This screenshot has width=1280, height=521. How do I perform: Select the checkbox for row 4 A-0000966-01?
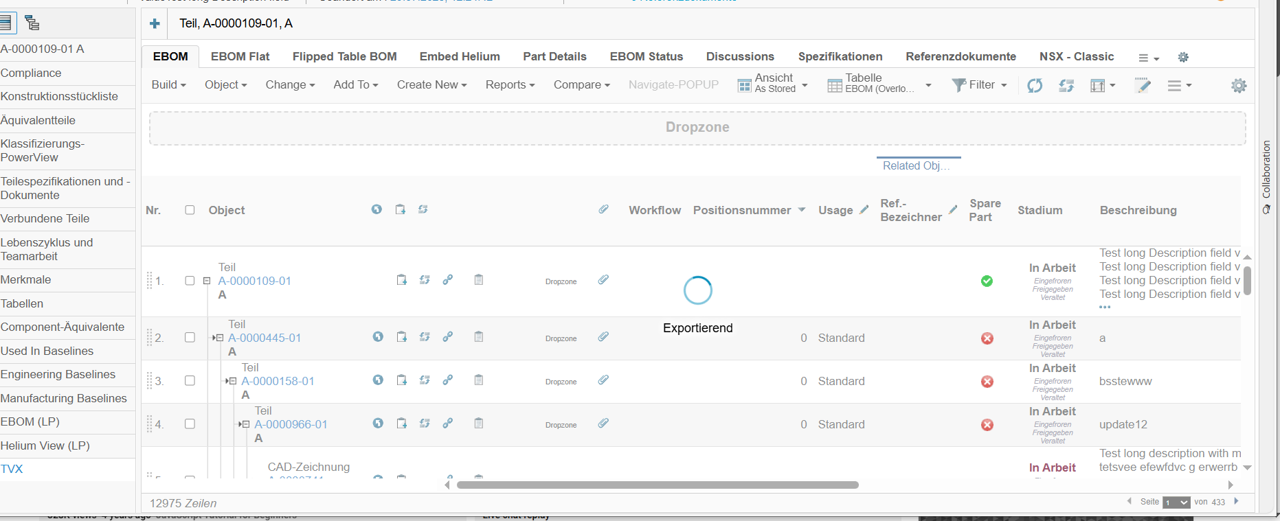click(x=190, y=424)
